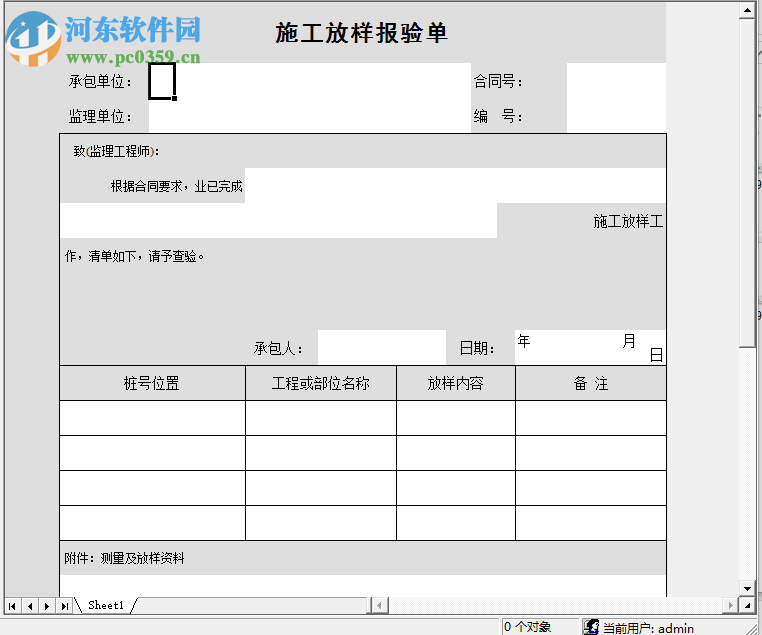Click the 致(监理工程师) text
Screen dimensions: 762x635
(116, 151)
